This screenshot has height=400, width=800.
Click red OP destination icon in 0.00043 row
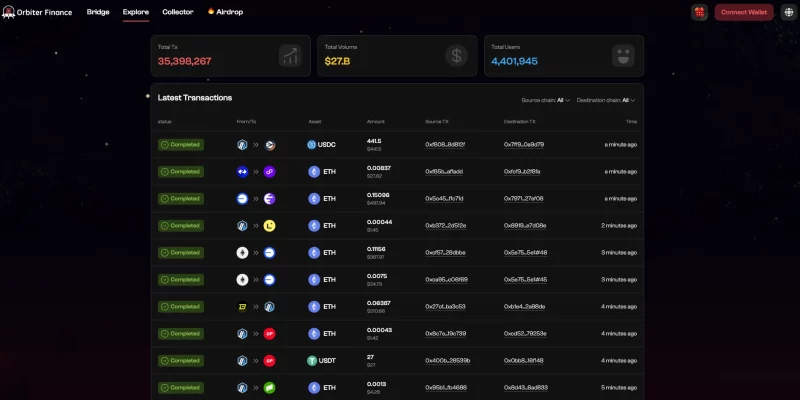pyautogui.click(x=269, y=334)
